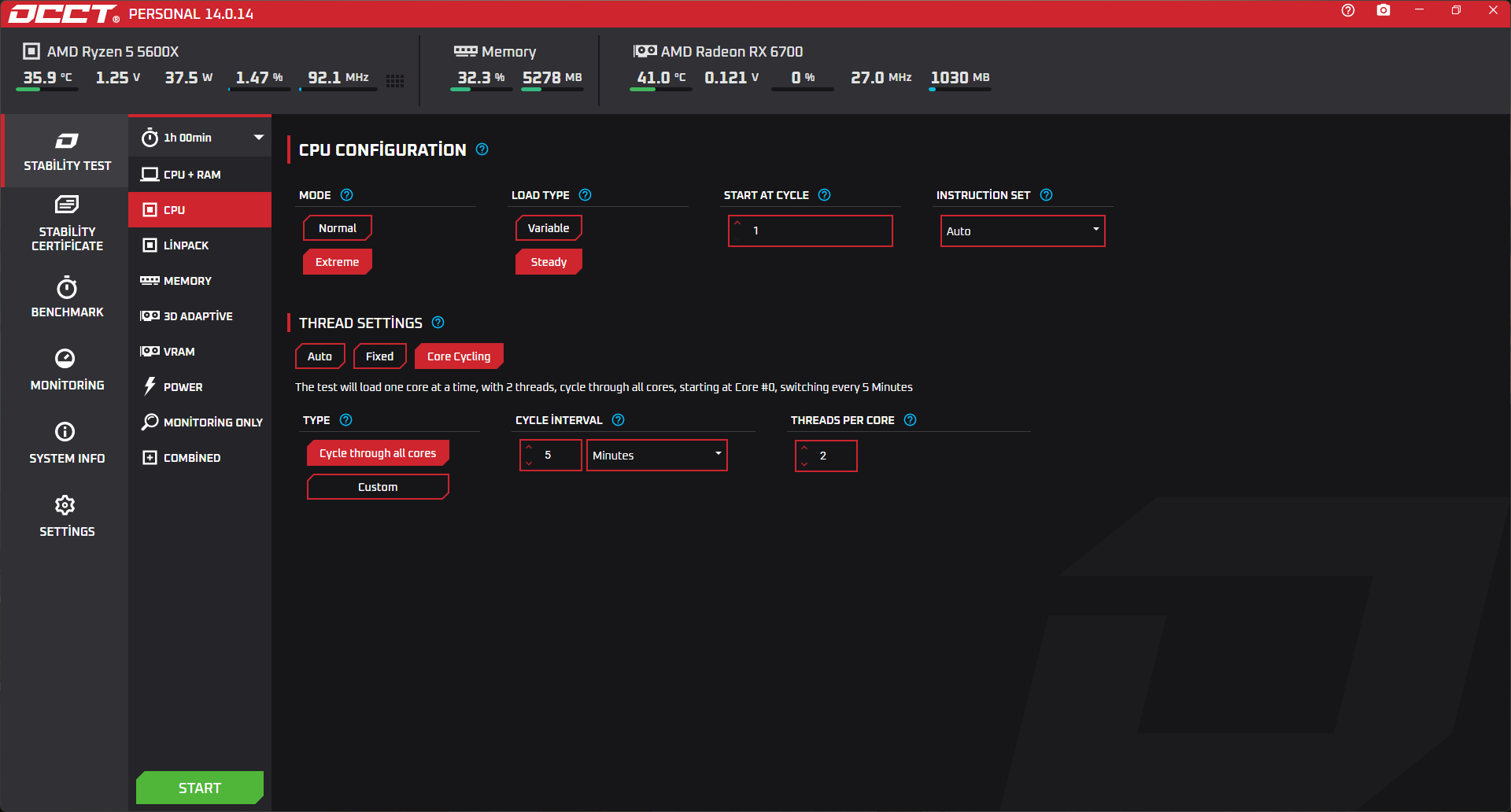Viewport: 1511px width, 812px height.
Task: Show help for Threads Per Core
Action: pyautogui.click(x=910, y=420)
